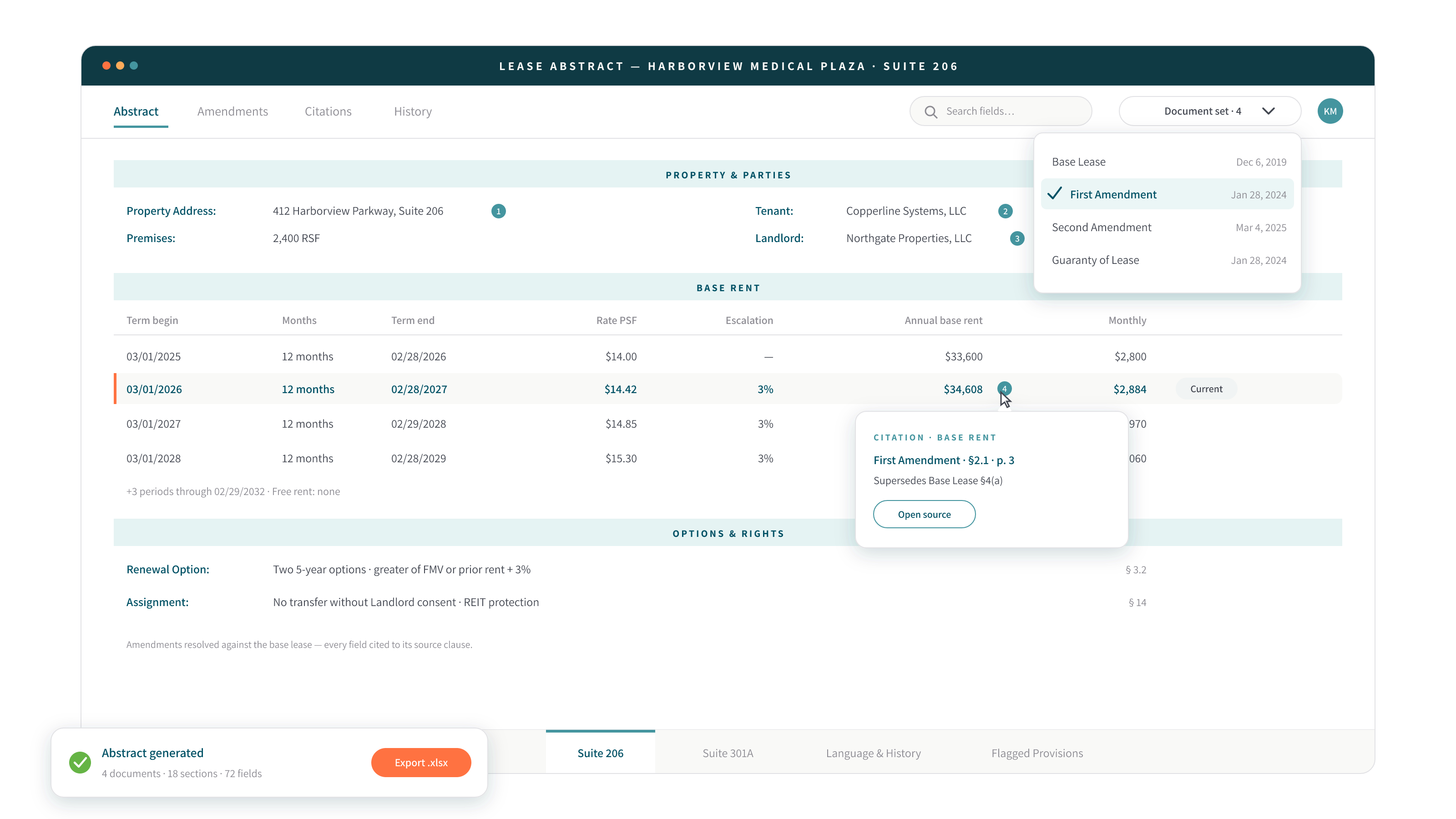Export the abstract as .xlsx
This screenshot has height=819, width=1456.
[421, 763]
